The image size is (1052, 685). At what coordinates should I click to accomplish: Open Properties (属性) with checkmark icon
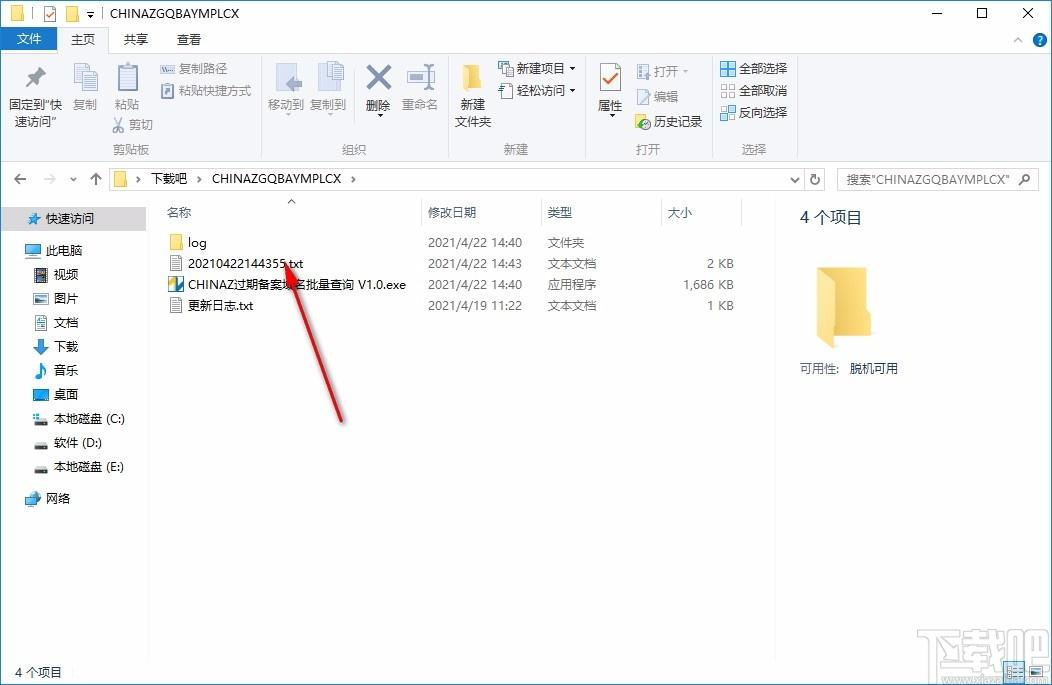click(610, 90)
